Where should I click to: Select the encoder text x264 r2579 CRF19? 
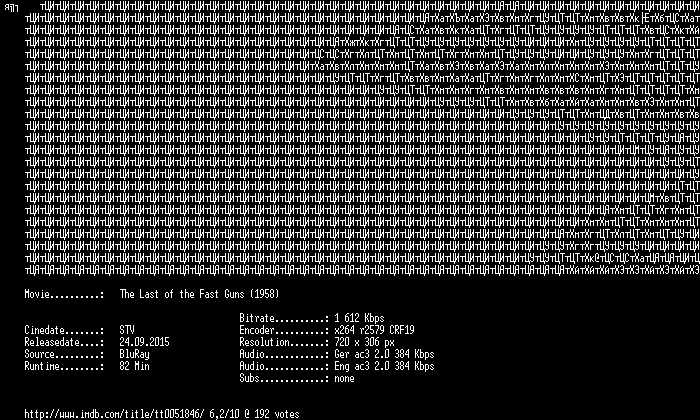[374, 330]
